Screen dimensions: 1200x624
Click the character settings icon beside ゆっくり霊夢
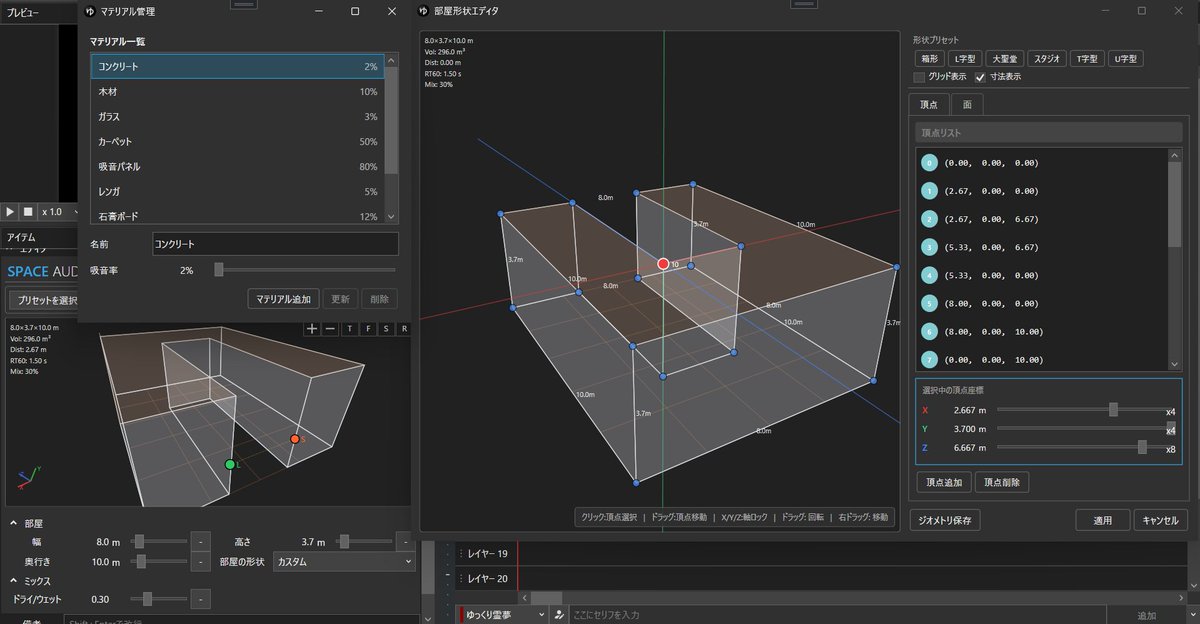560,615
